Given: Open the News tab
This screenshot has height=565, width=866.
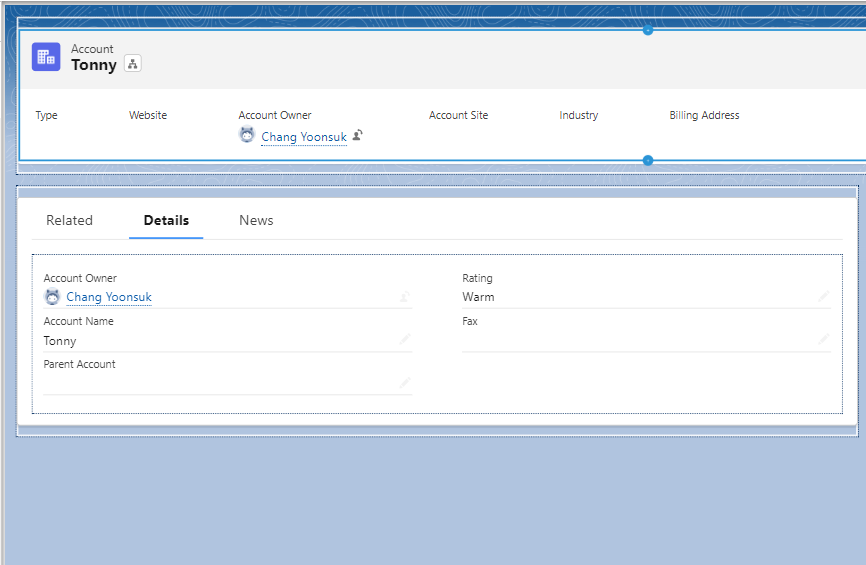Looking at the screenshot, I should click(x=256, y=220).
